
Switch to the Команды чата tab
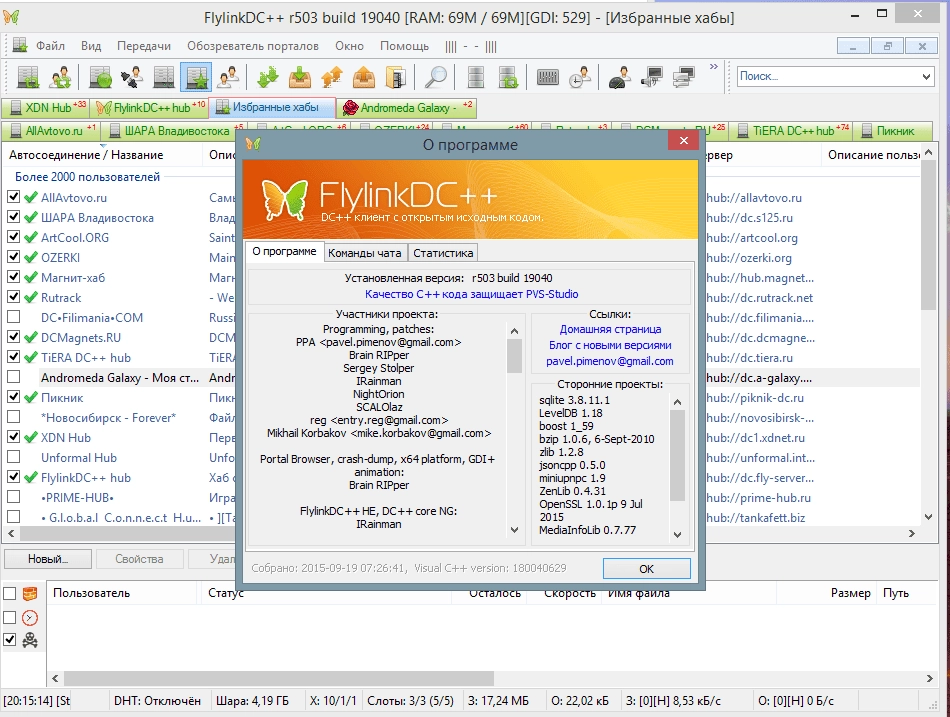[x=365, y=253]
